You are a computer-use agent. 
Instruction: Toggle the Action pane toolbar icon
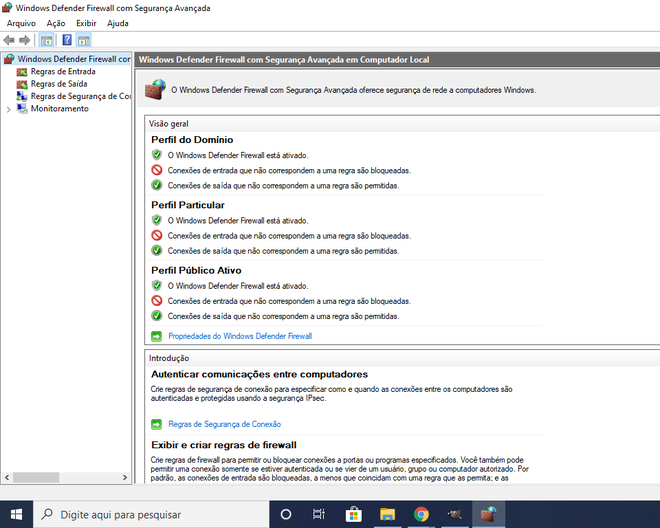click(84, 40)
